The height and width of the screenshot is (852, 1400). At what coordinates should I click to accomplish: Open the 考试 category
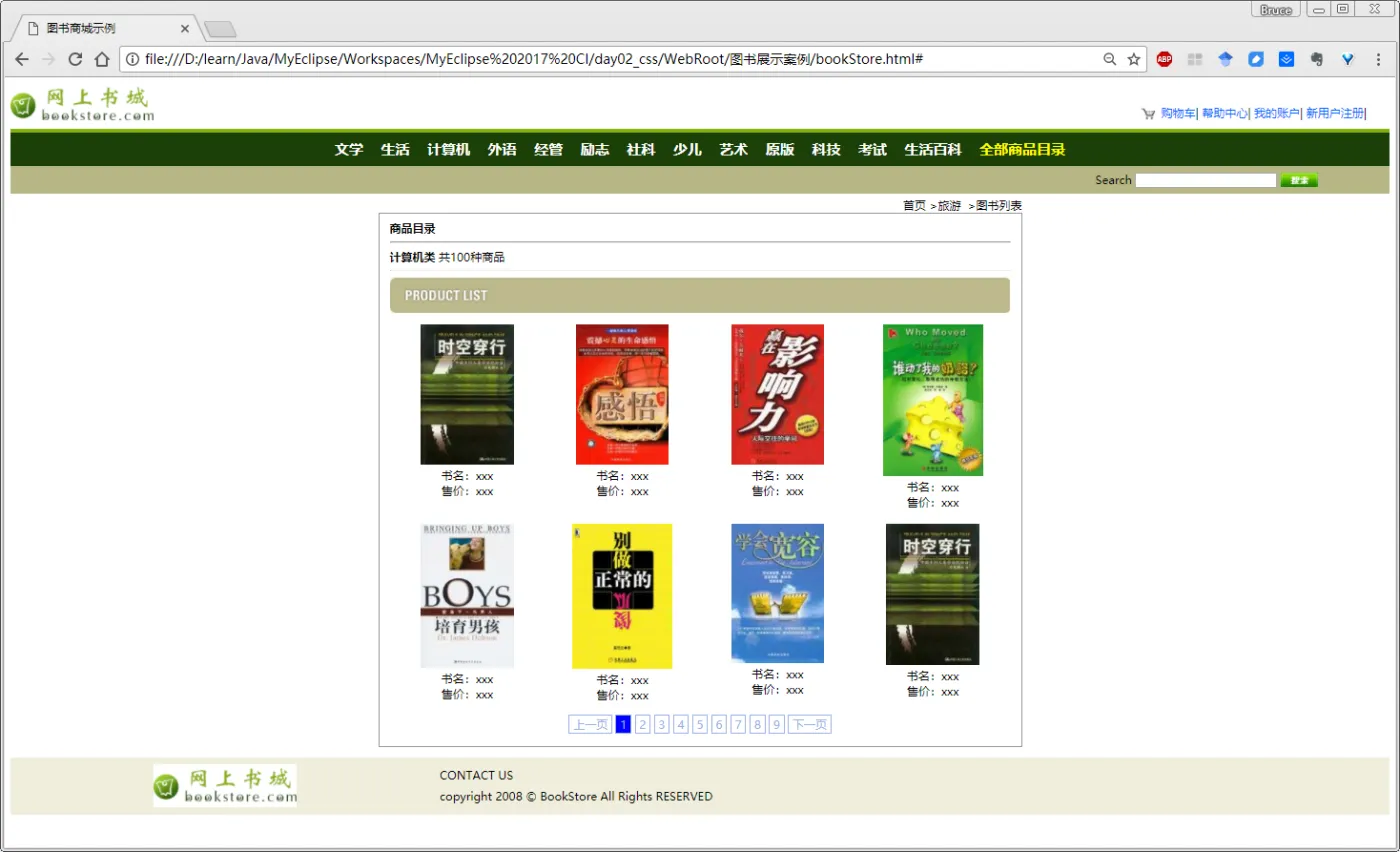coord(873,150)
